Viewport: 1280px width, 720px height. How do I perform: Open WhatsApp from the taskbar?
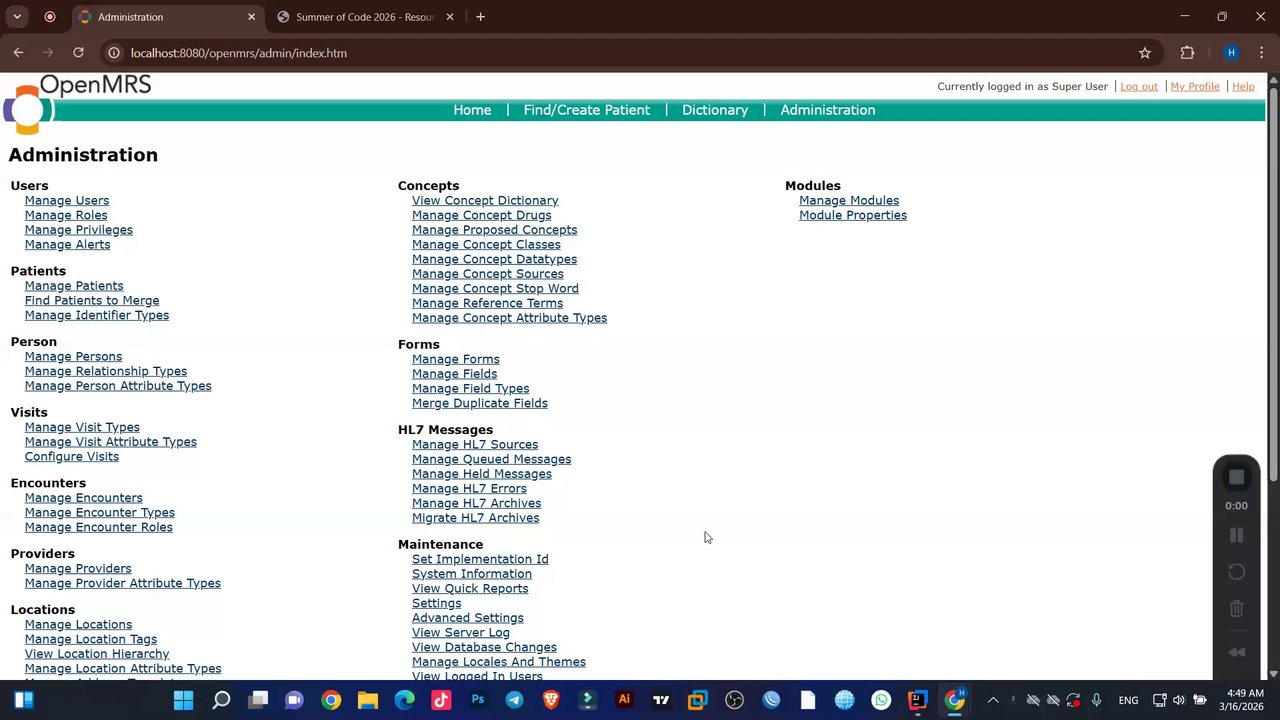point(881,700)
